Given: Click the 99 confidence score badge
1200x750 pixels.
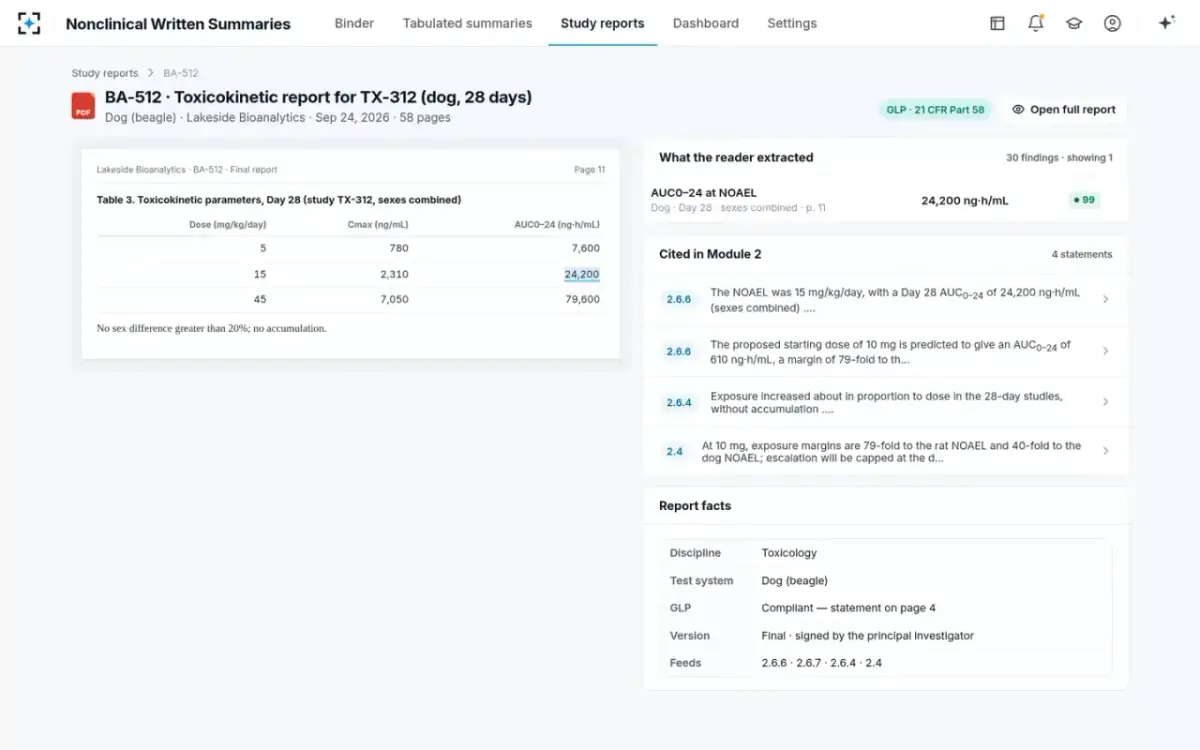Looking at the screenshot, I should [1083, 200].
